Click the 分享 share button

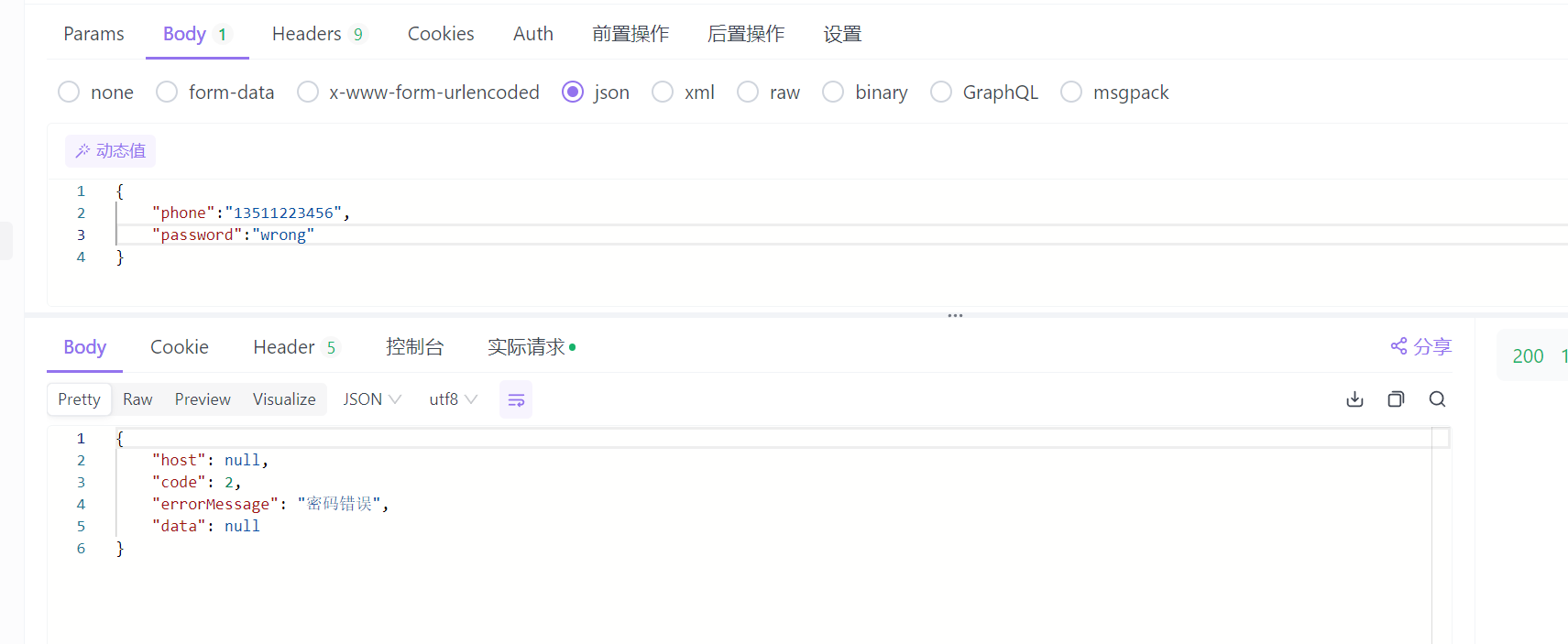[x=1421, y=346]
